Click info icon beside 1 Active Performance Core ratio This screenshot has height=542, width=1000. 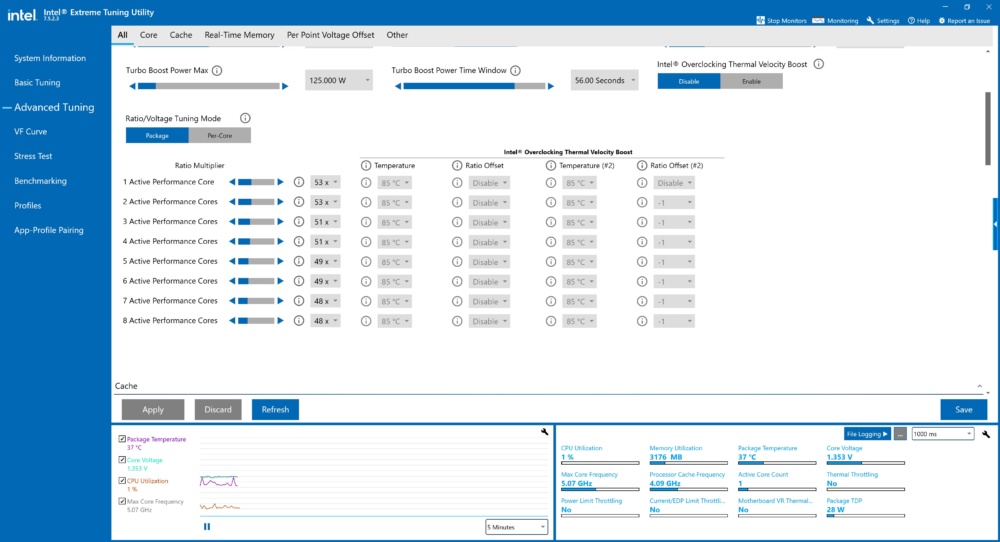(x=298, y=182)
